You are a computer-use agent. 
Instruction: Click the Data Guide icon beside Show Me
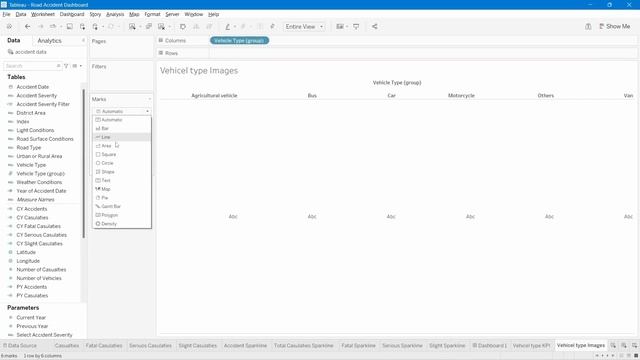pos(588,27)
